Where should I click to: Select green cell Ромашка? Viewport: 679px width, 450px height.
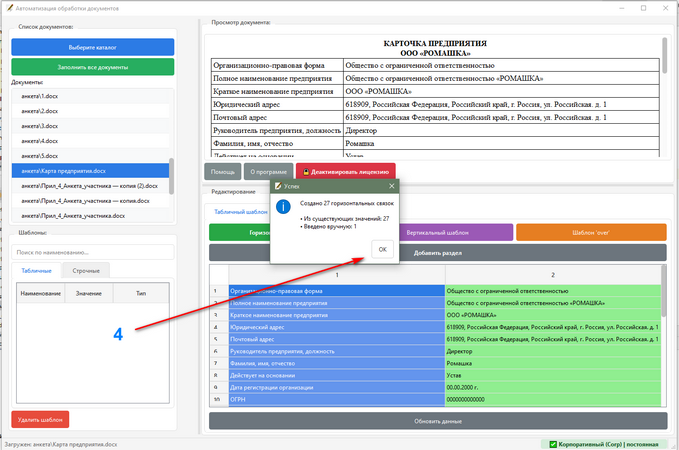click(x=553, y=363)
